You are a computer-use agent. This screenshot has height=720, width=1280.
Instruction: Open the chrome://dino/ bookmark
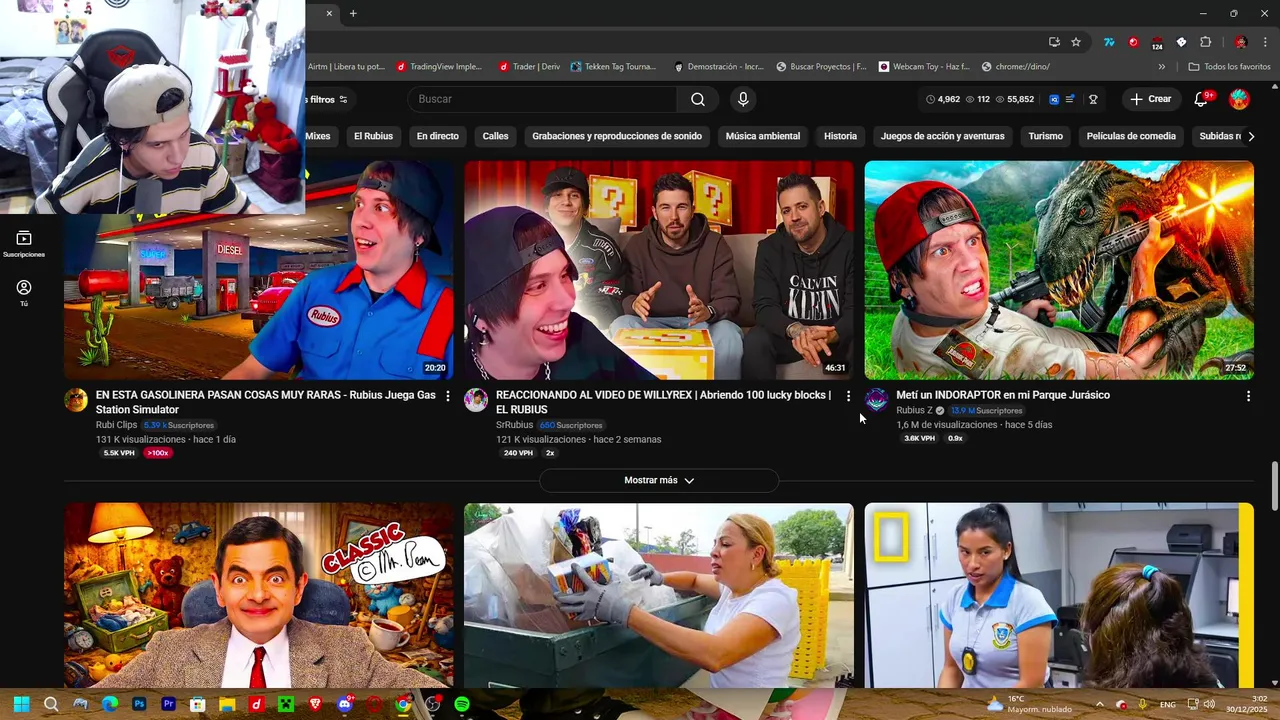point(1015,67)
